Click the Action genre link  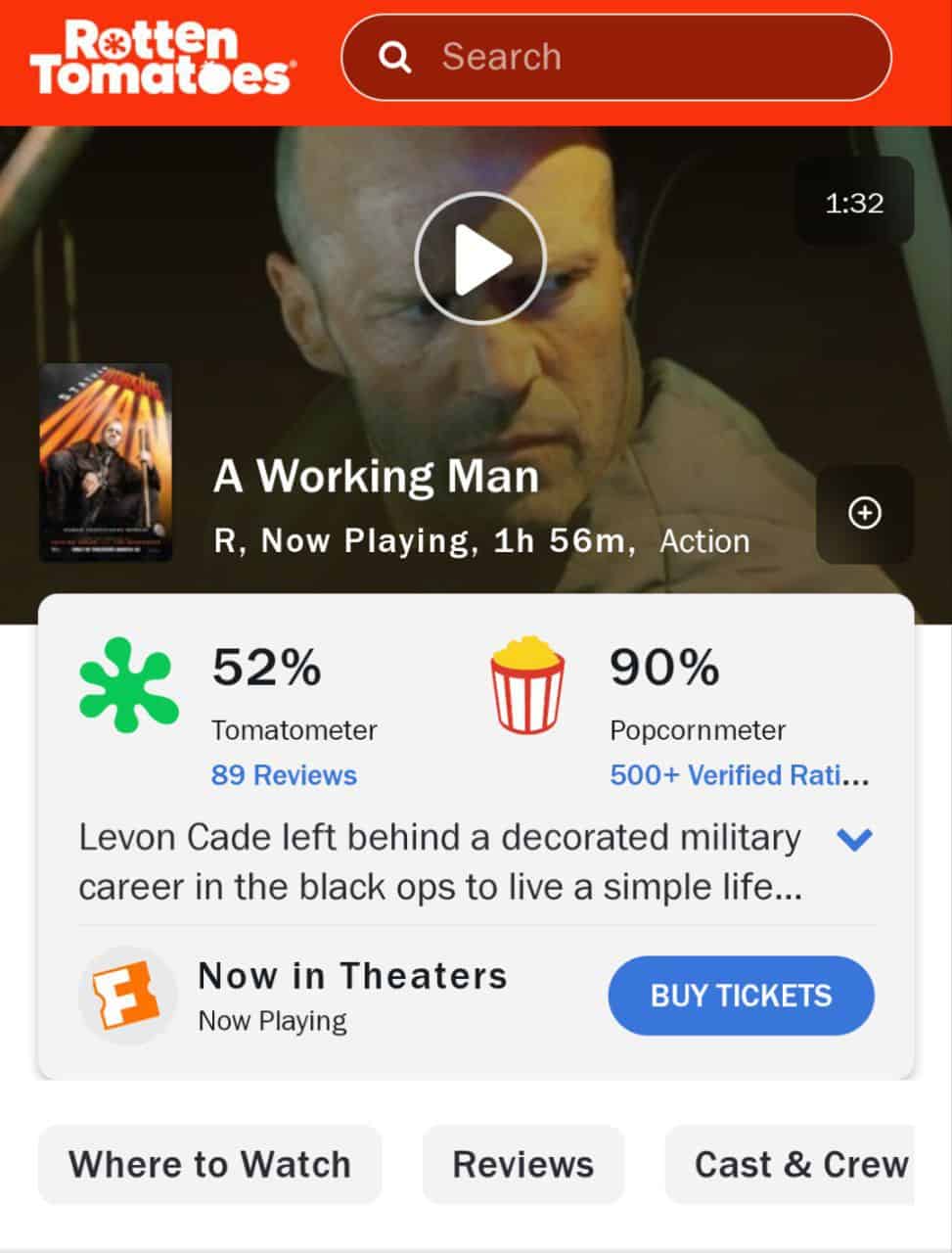coord(705,540)
